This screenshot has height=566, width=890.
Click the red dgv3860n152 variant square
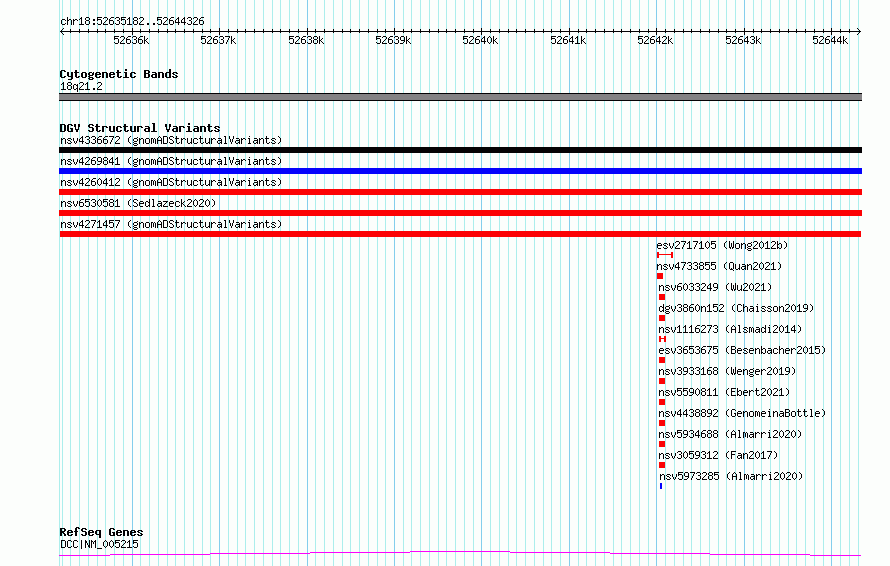pyautogui.click(x=662, y=318)
